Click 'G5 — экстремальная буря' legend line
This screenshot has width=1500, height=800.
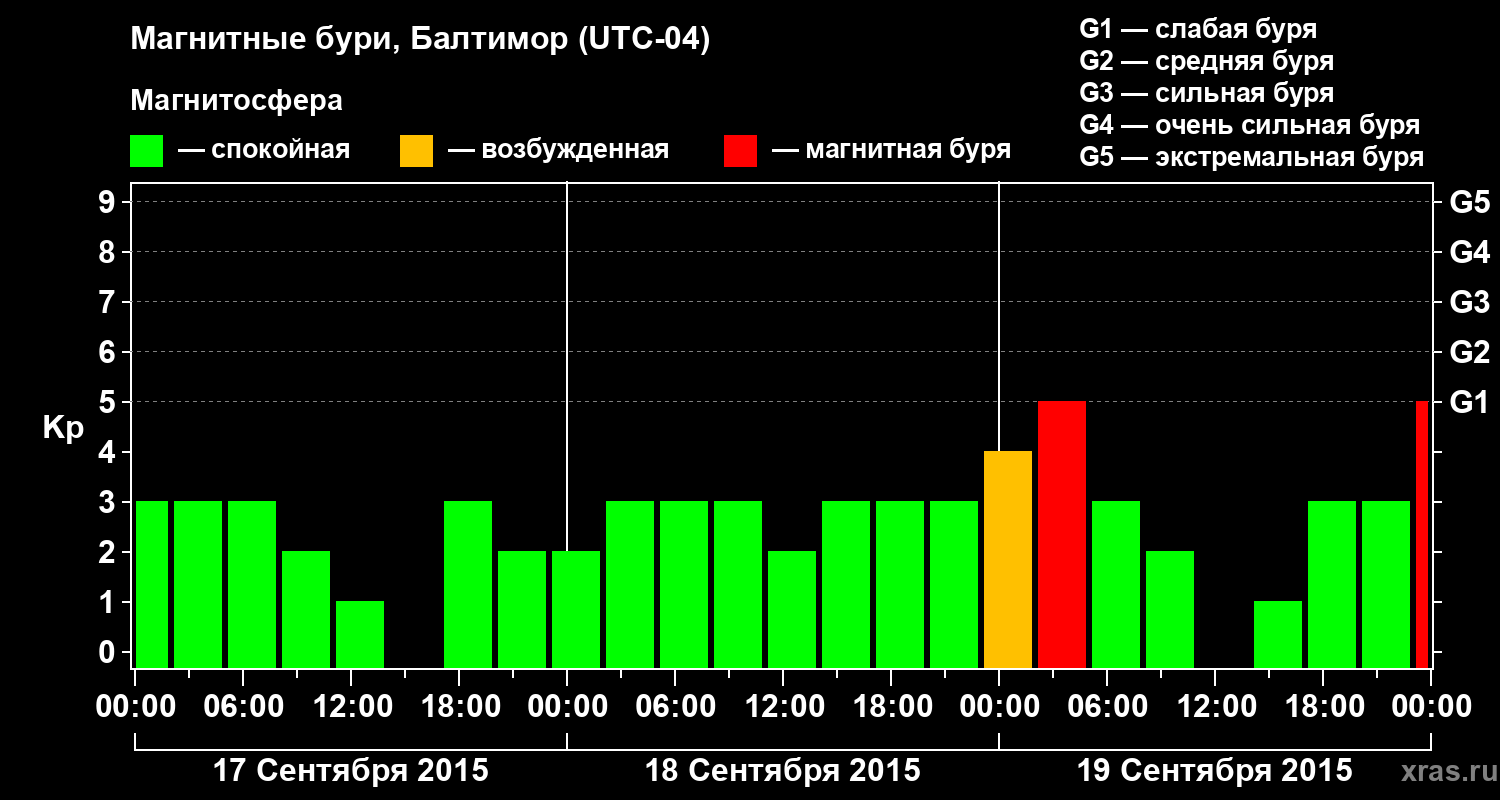[x=1251, y=157]
